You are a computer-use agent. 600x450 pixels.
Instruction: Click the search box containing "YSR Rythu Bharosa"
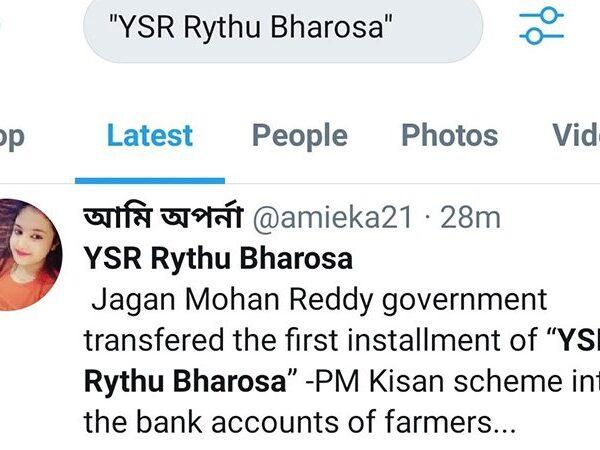283,28
